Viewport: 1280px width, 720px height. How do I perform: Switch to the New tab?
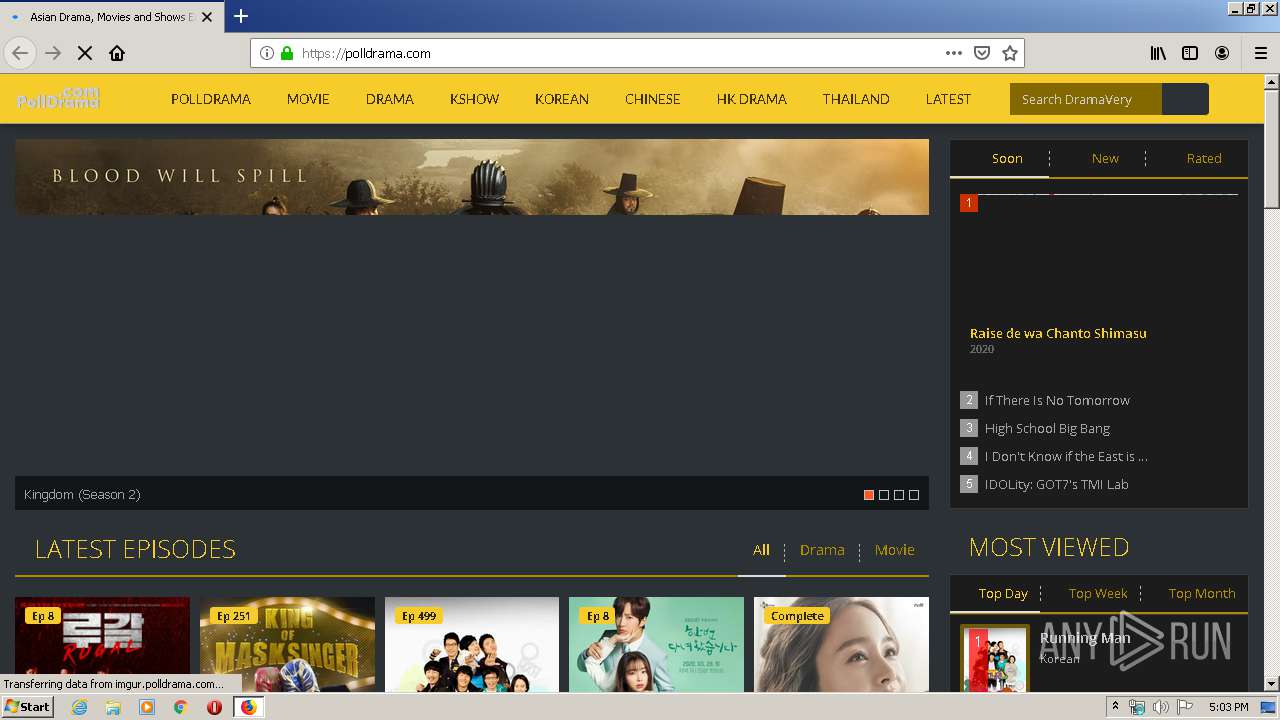[x=1105, y=158]
